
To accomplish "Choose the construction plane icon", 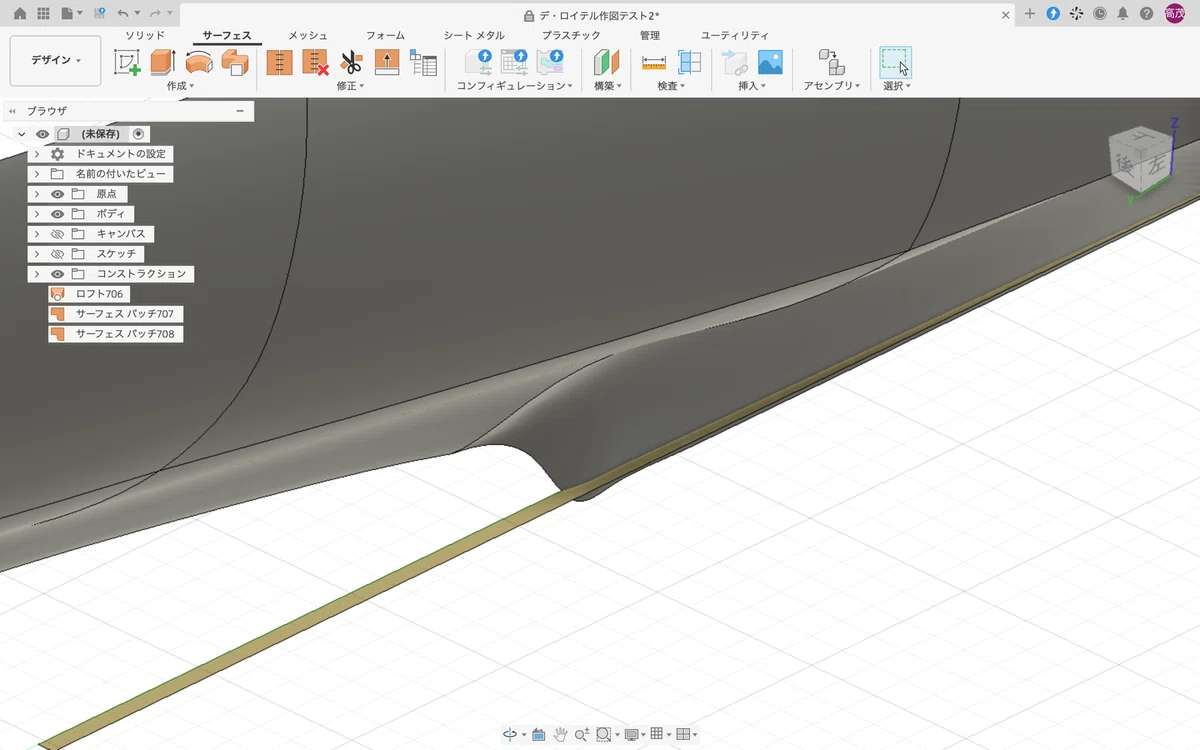I will (606, 63).
